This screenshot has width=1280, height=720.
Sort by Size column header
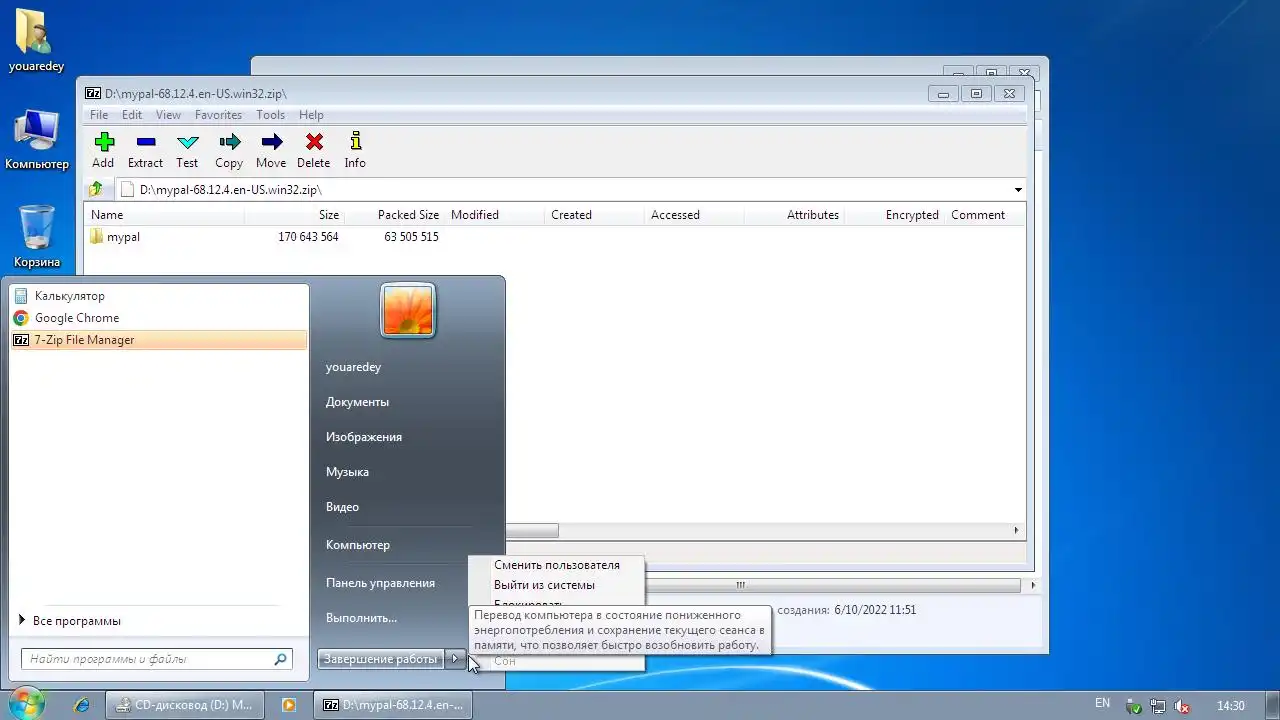click(x=295, y=215)
